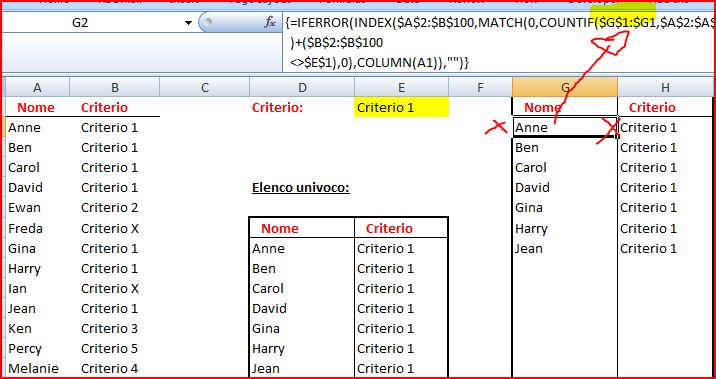The width and height of the screenshot is (716, 379).
Task: Click 'Ben' in column D table
Action: 264,268
